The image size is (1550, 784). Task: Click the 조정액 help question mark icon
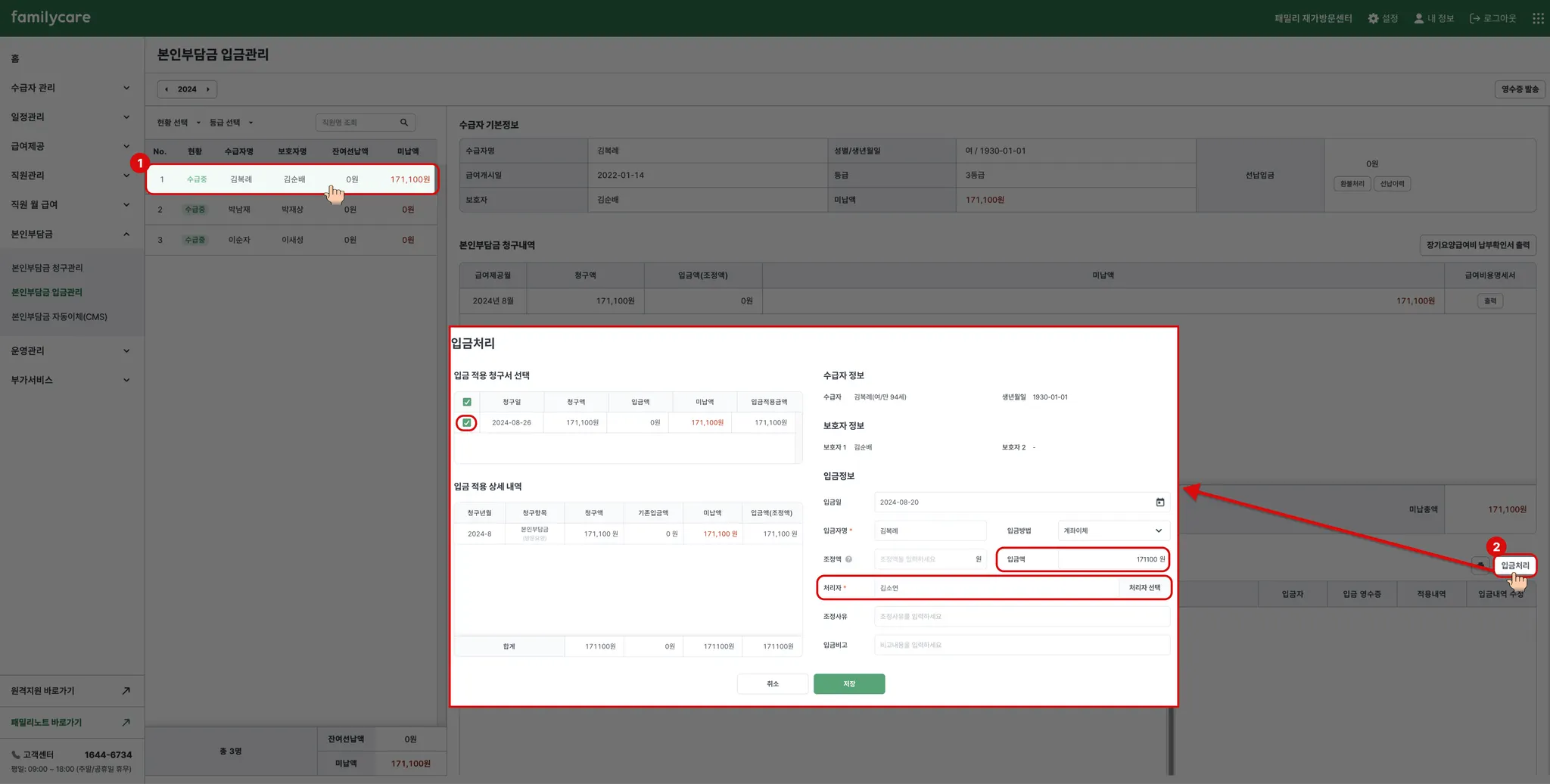coord(848,559)
